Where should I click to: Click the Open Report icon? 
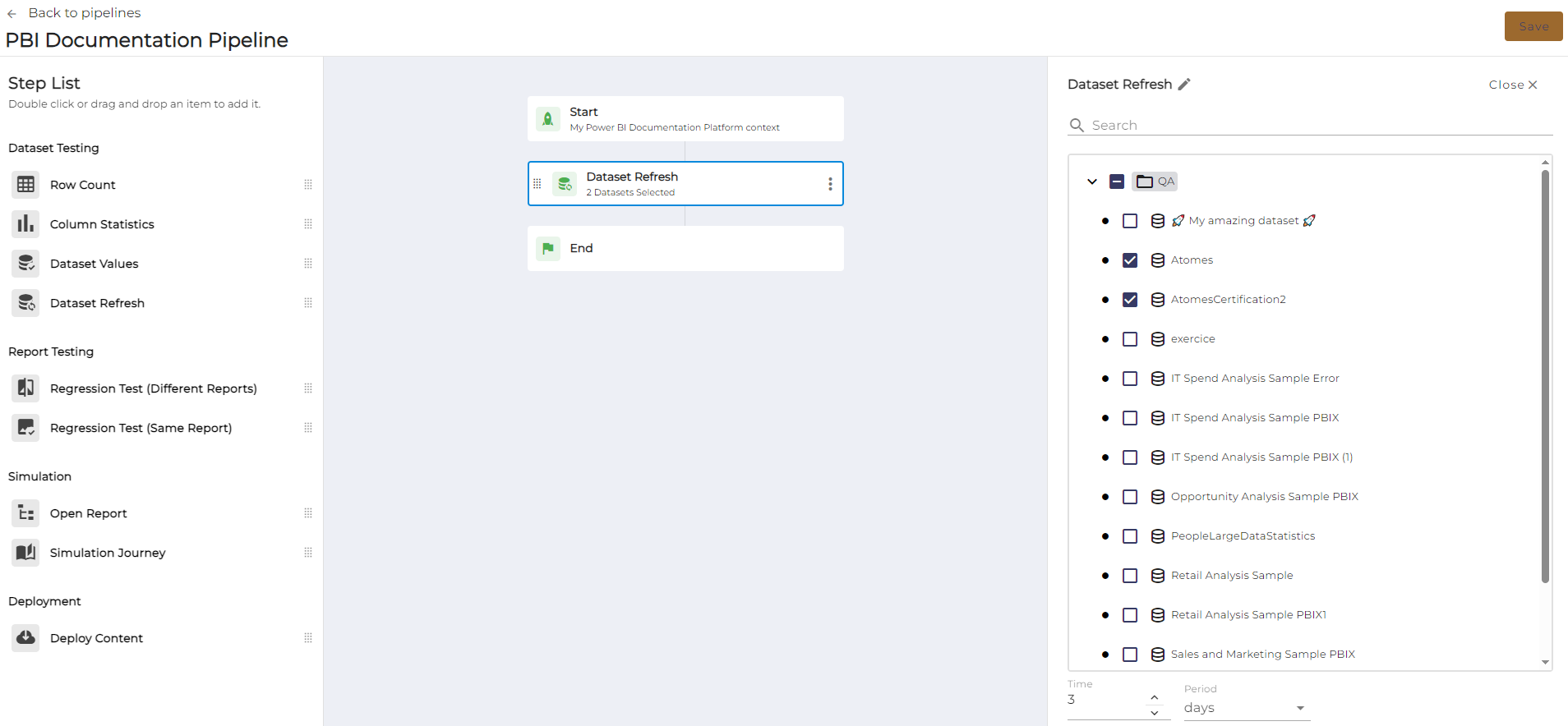click(25, 513)
